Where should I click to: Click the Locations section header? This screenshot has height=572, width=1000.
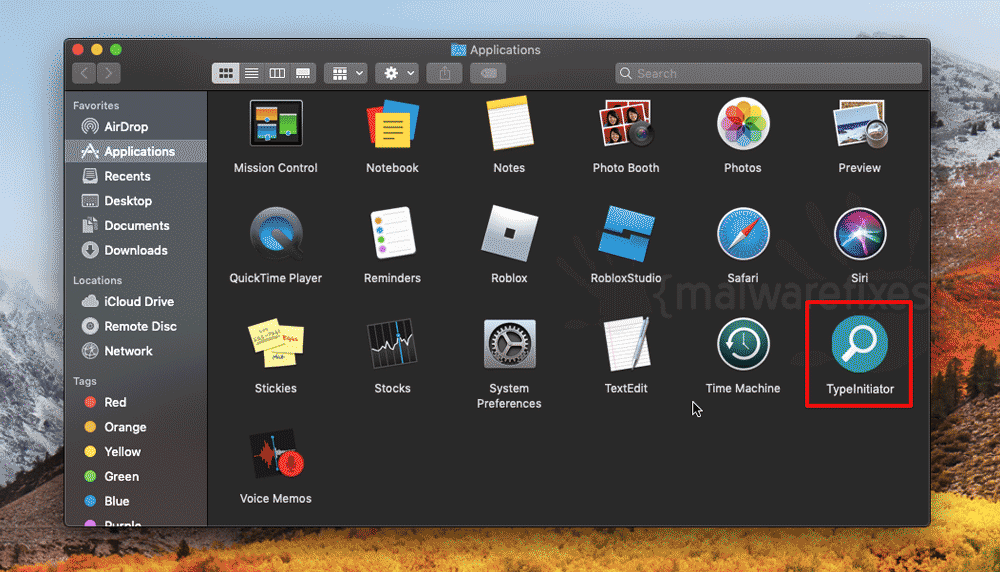tap(97, 280)
